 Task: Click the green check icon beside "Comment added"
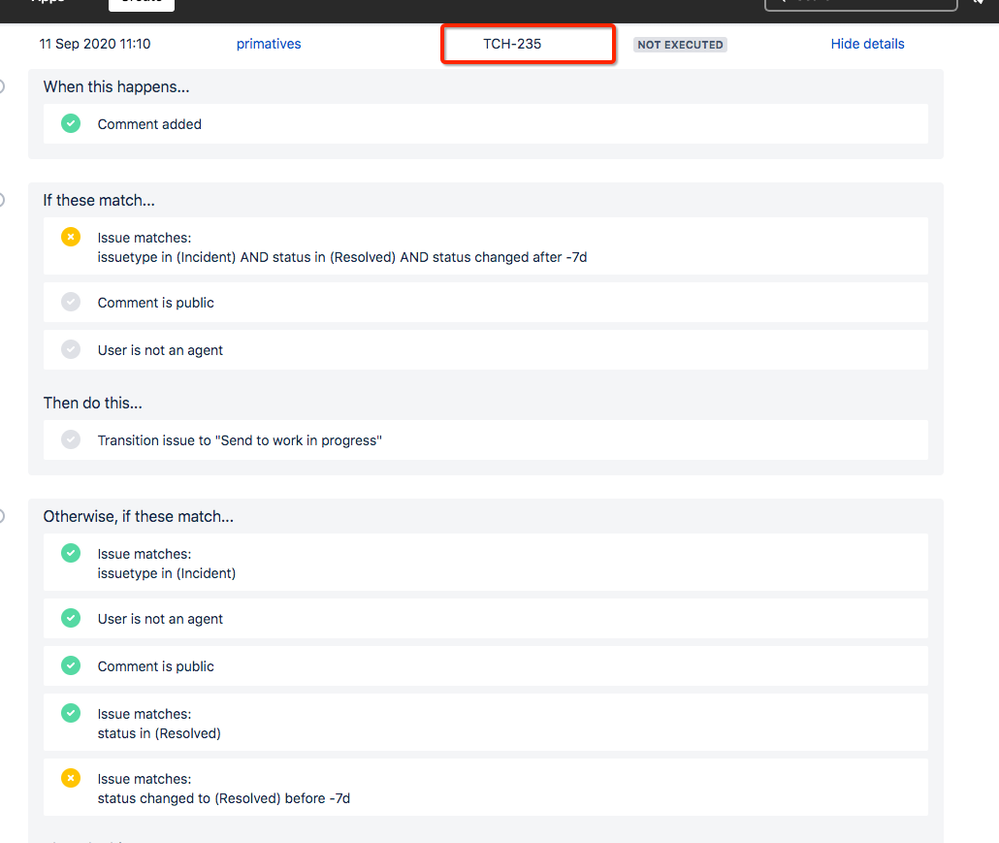(x=71, y=124)
